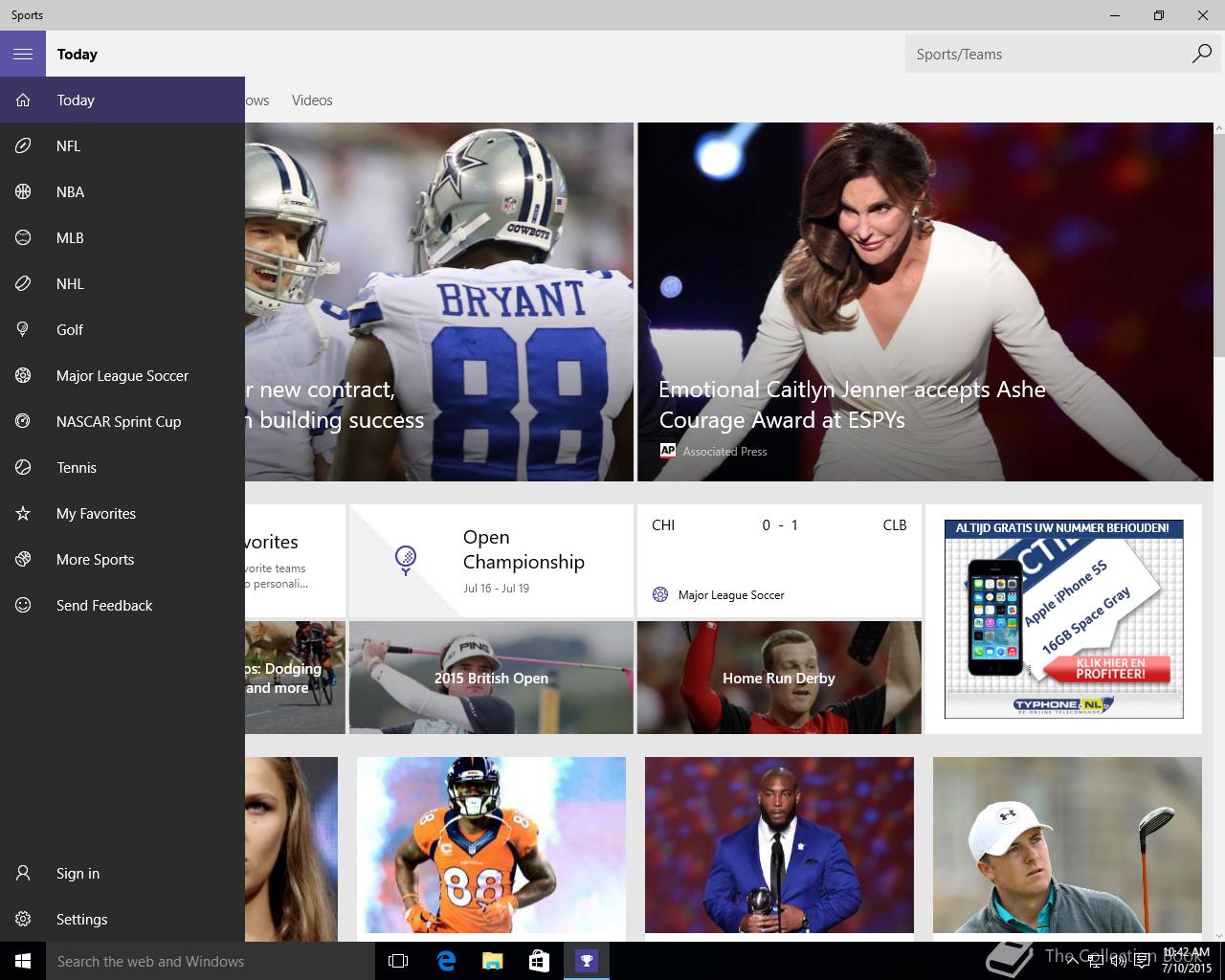Click the NBA basketball icon
1225x980 pixels.
pos(23,191)
